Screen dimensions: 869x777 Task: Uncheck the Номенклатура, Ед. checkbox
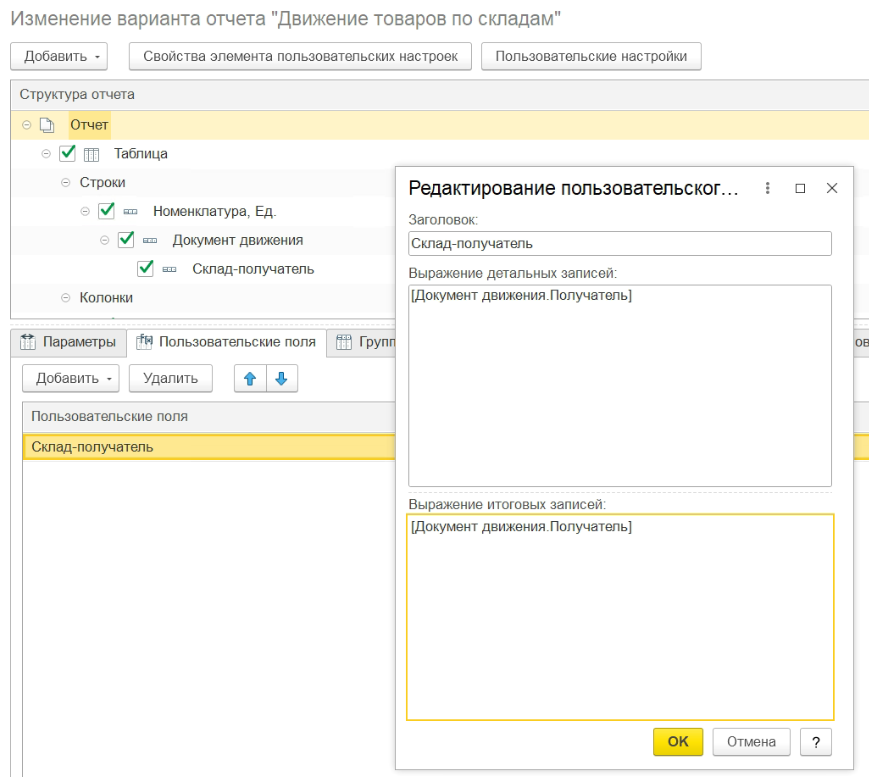click(106, 211)
